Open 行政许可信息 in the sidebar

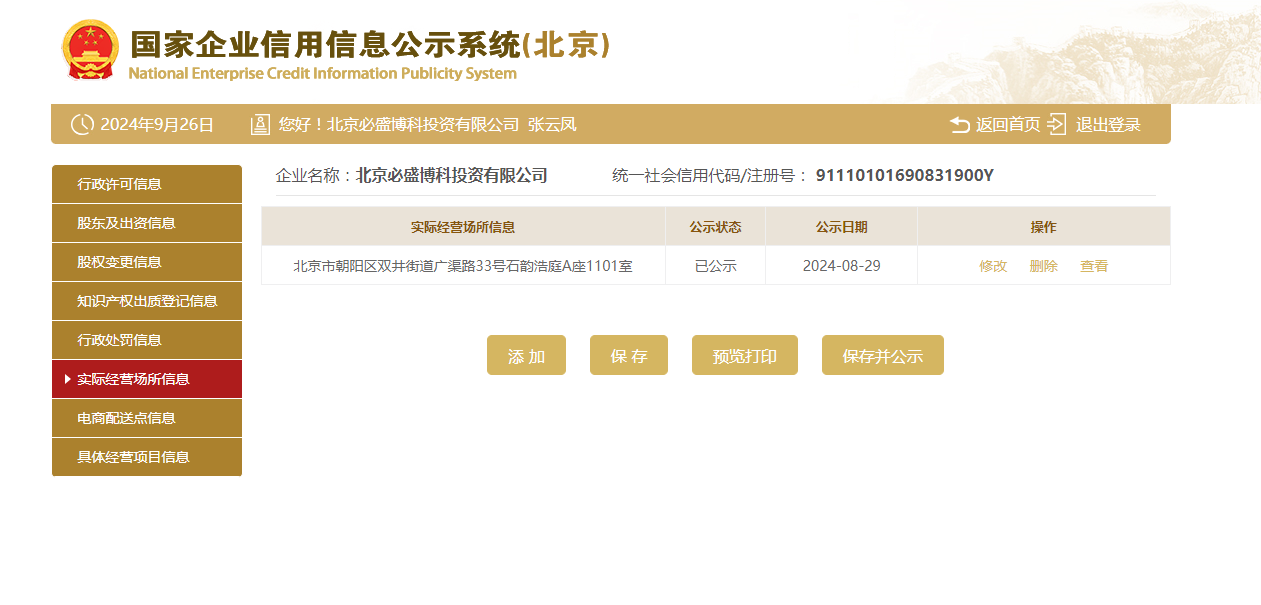coord(147,184)
